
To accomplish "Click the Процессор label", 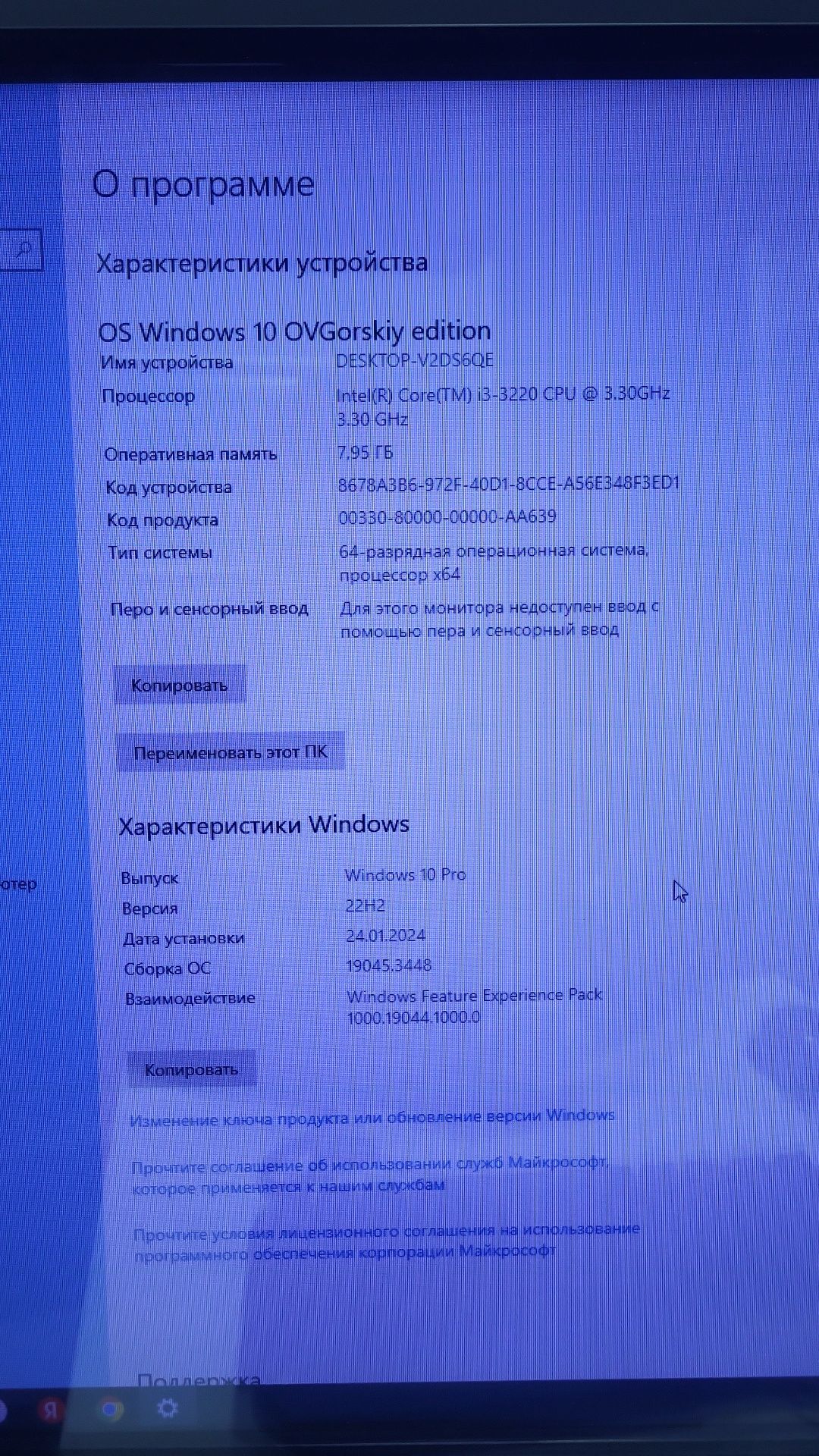I will (149, 396).
